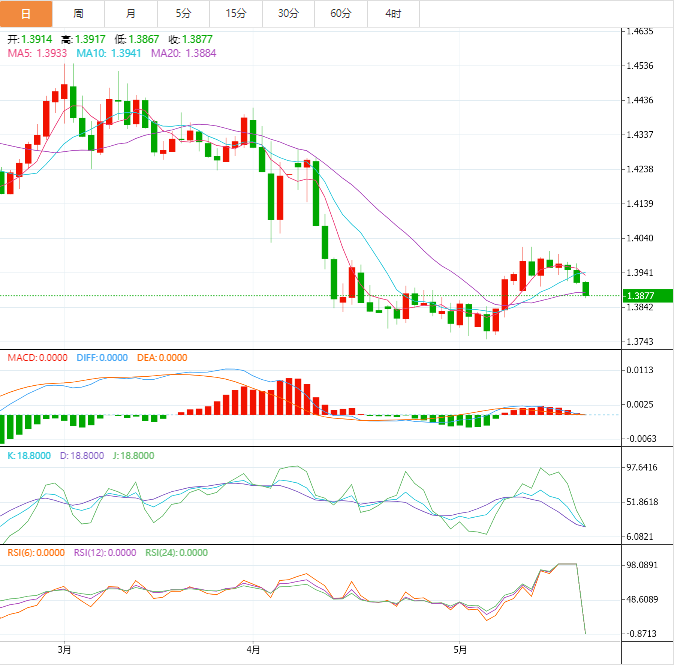
Task: Click the MACD: 0.0000 label
Action: tap(38, 358)
